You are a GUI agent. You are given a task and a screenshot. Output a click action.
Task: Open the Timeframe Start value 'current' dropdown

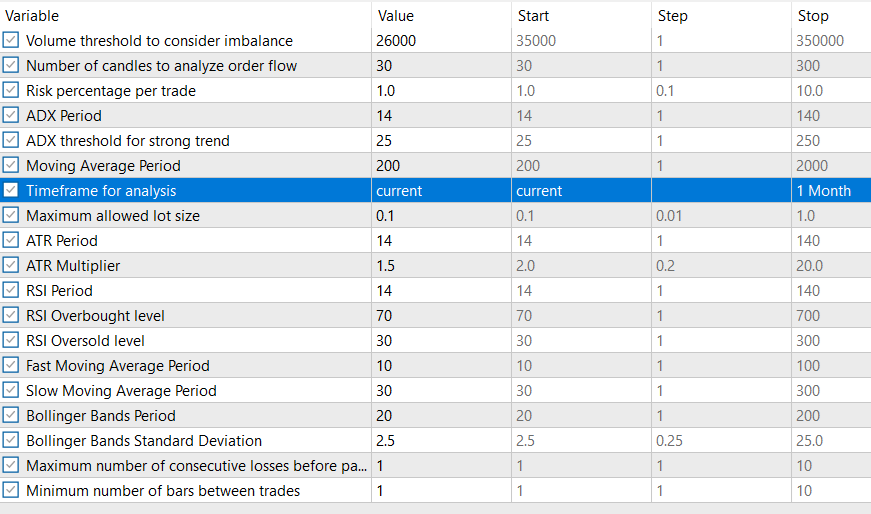coord(580,191)
